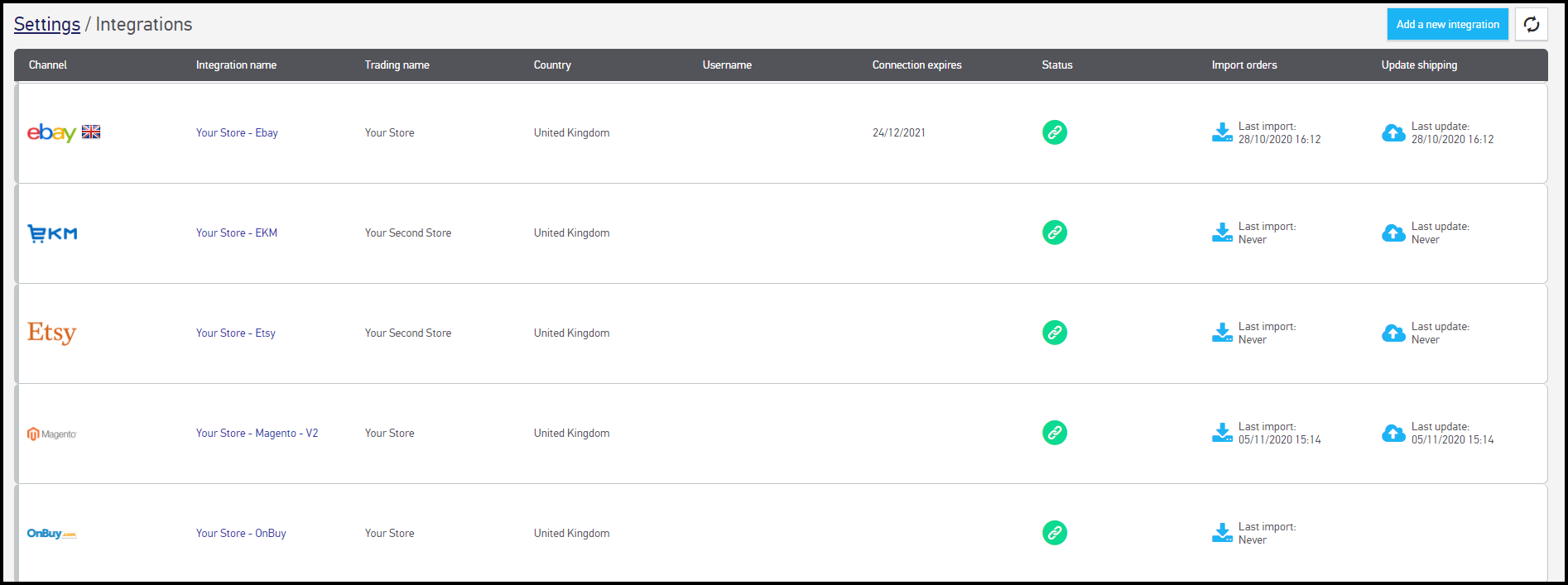Go back via the Settings breadcrumb link
The width and height of the screenshot is (1568, 585).
(x=47, y=25)
